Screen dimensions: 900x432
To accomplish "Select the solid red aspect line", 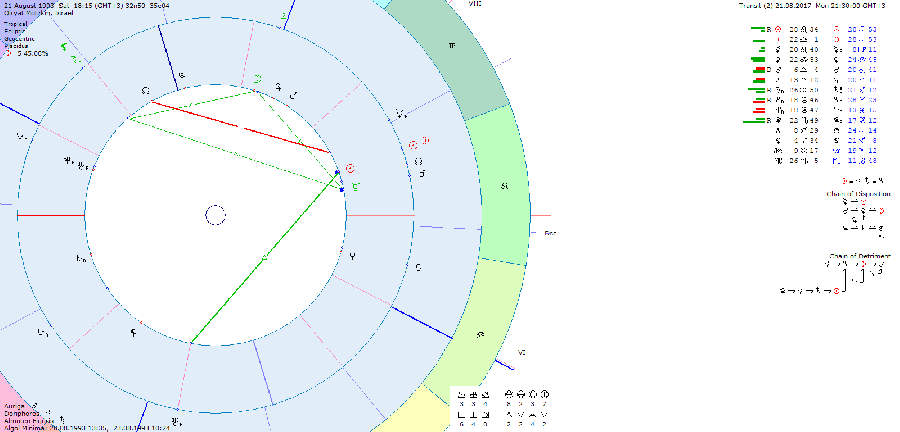I will click(x=240, y=127).
